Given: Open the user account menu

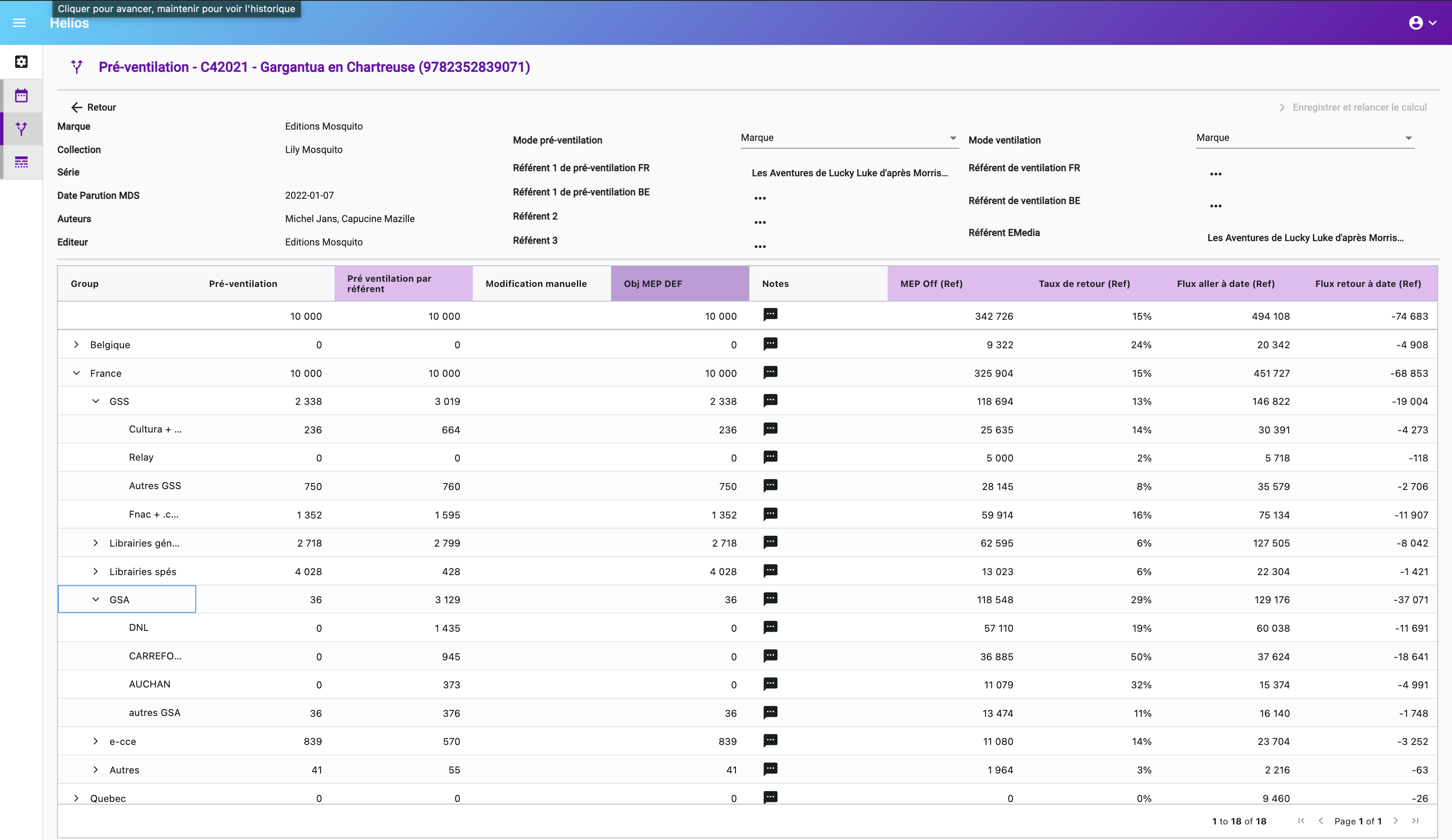Looking at the screenshot, I should pyautogui.click(x=1423, y=23).
